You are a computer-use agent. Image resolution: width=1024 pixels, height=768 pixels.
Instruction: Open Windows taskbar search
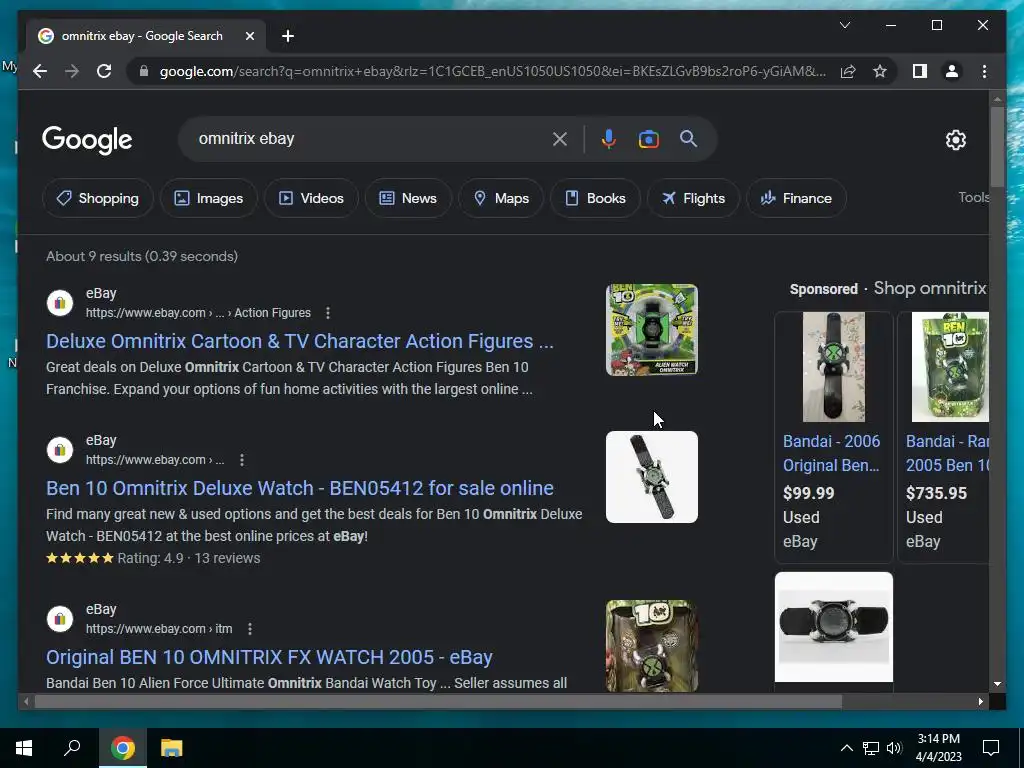tap(72, 748)
